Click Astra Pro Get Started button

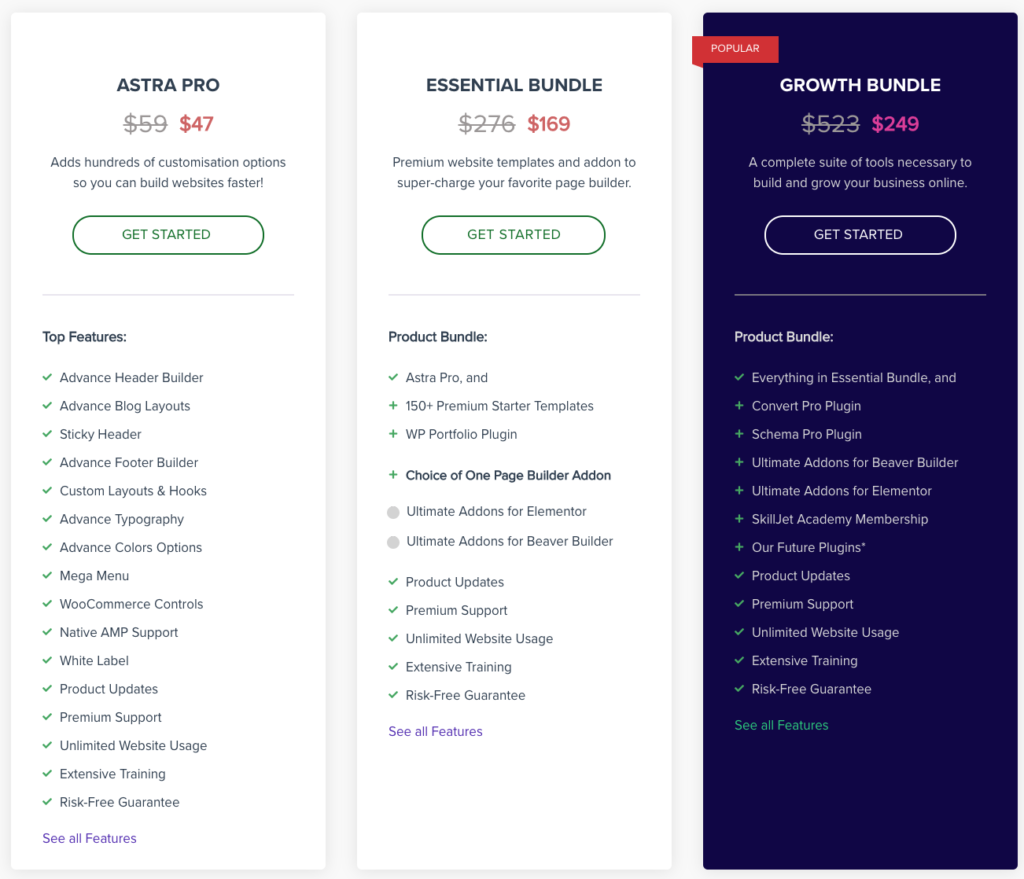168,235
